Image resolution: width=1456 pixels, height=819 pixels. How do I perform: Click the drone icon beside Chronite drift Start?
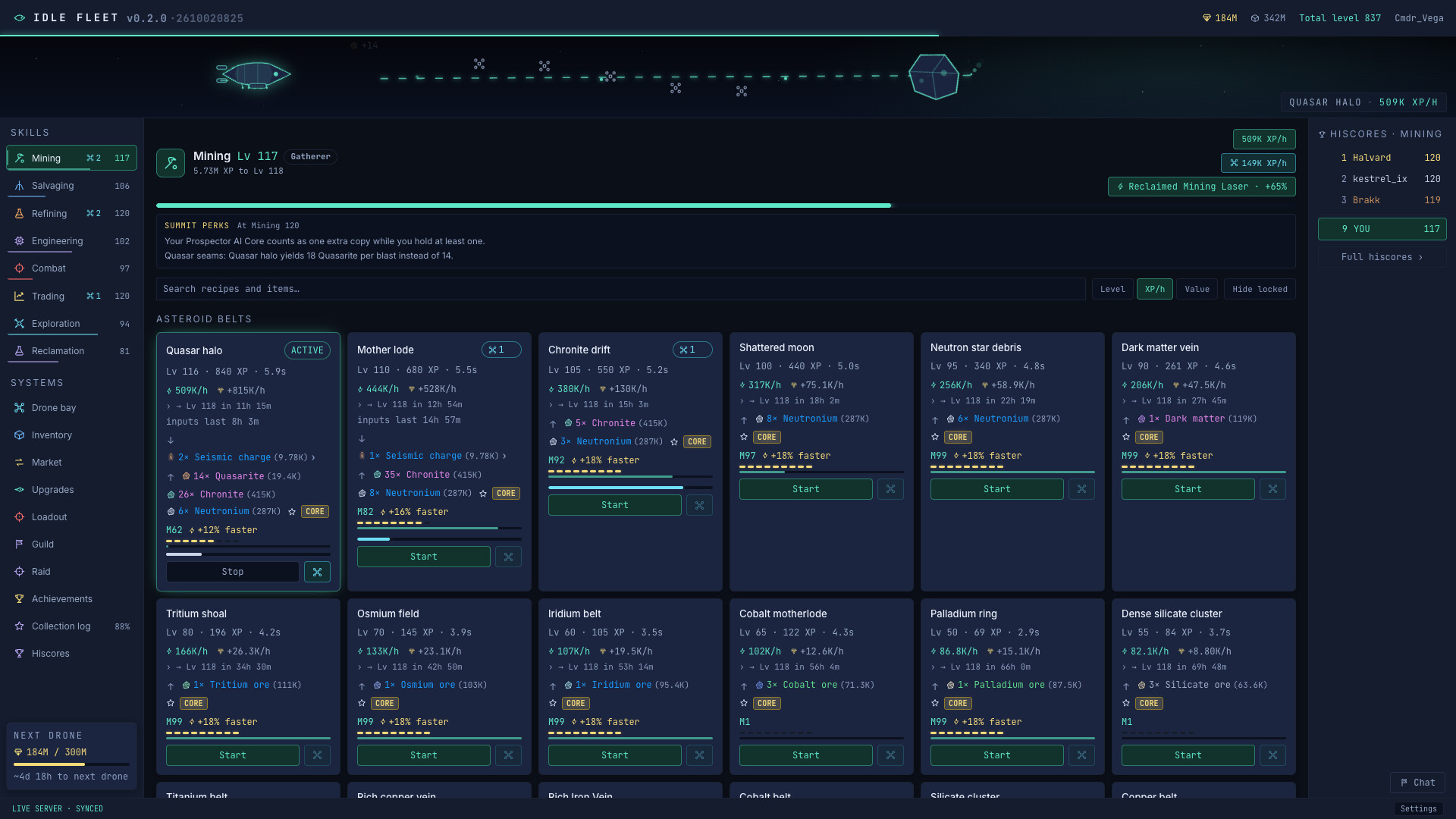coord(699,505)
